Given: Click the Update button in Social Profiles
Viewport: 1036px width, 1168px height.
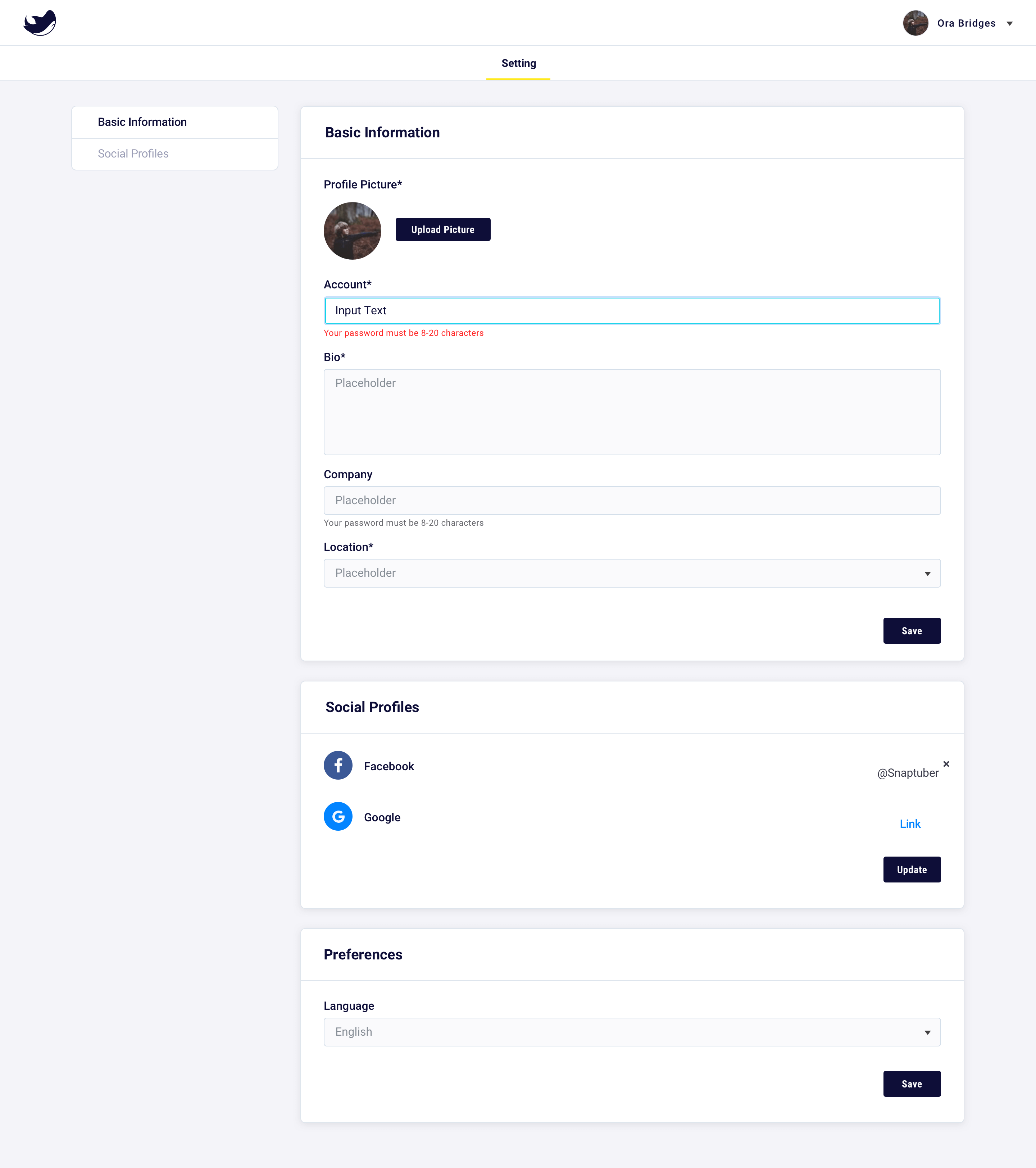Looking at the screenshot, I should pos(912,870).
